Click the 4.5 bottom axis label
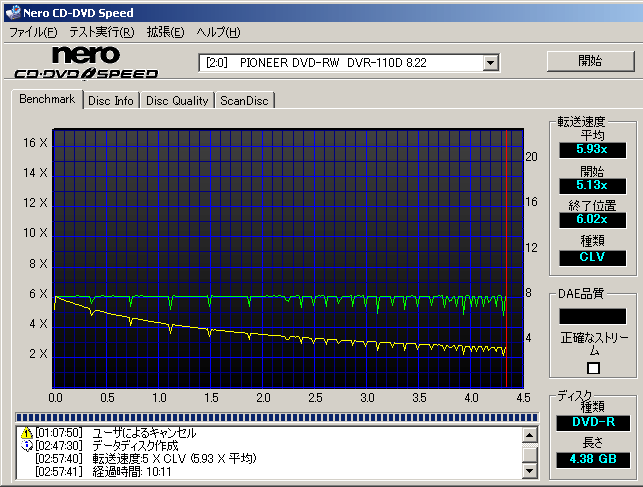Viewport: 643px width, 487px height. [x=523, y=398]
